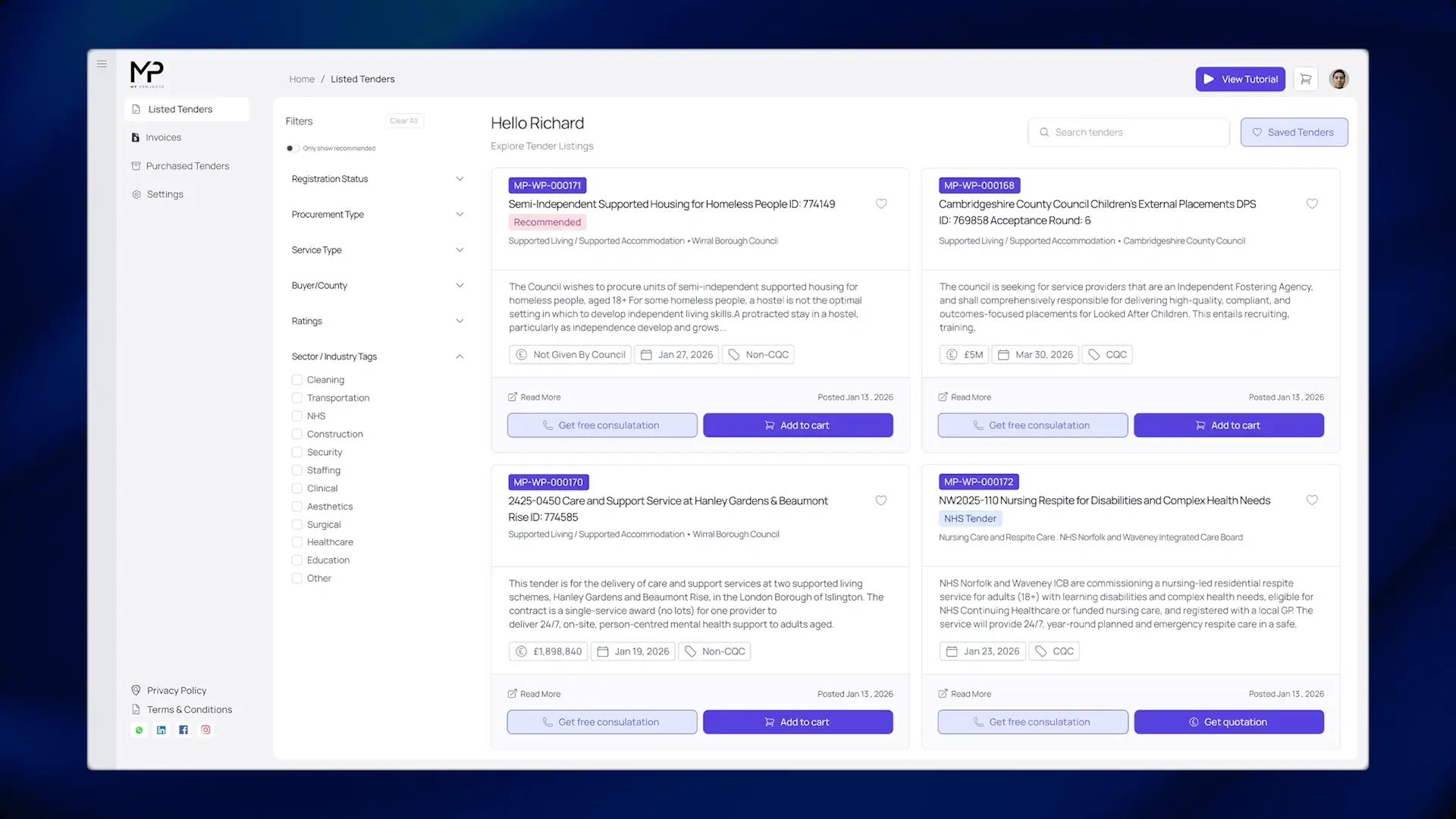
Task: Toggle Only show recommended switch
Action: click(292, 149)
